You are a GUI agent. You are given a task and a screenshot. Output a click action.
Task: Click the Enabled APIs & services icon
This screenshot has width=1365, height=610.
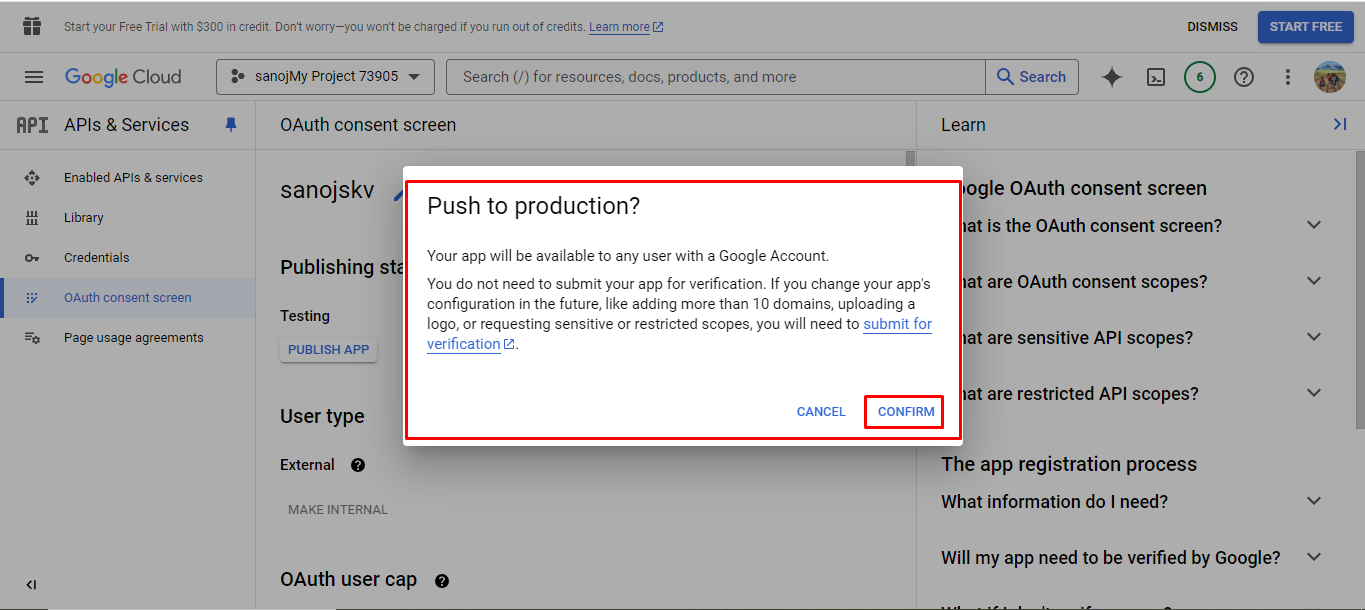32,178
